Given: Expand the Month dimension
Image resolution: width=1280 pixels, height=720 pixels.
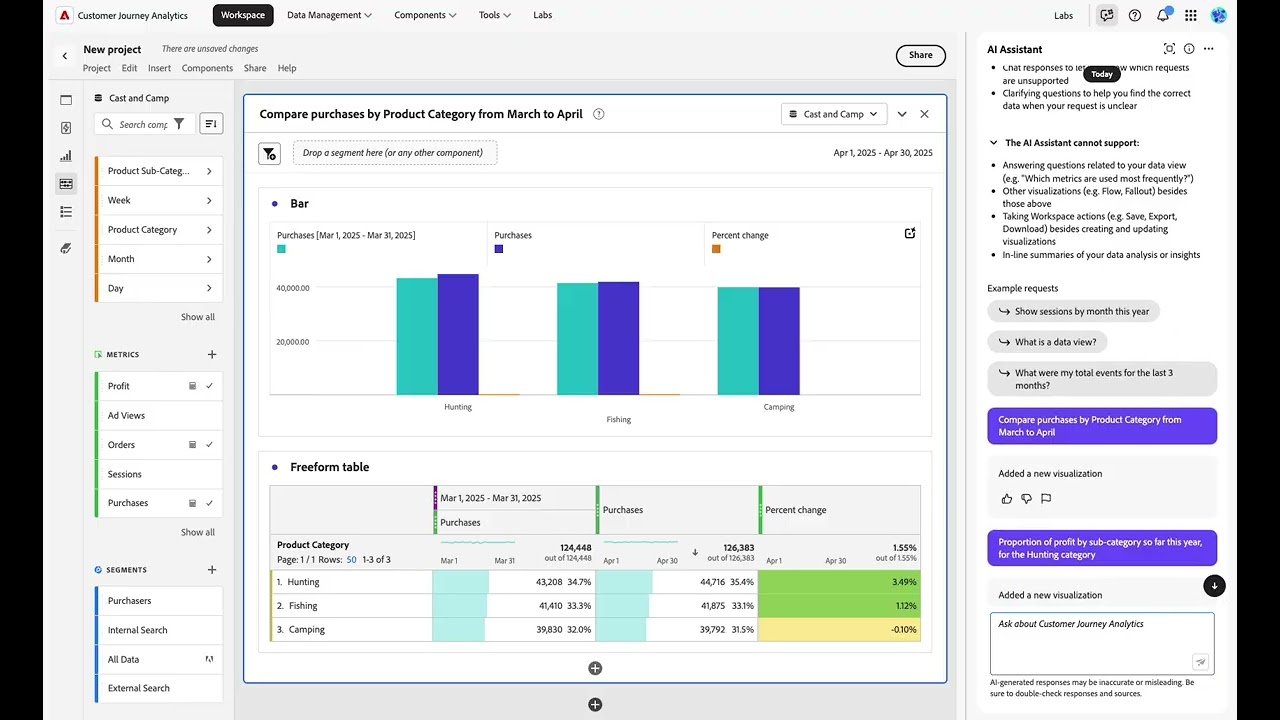Looking at the screenshot, I should [209, 259].
